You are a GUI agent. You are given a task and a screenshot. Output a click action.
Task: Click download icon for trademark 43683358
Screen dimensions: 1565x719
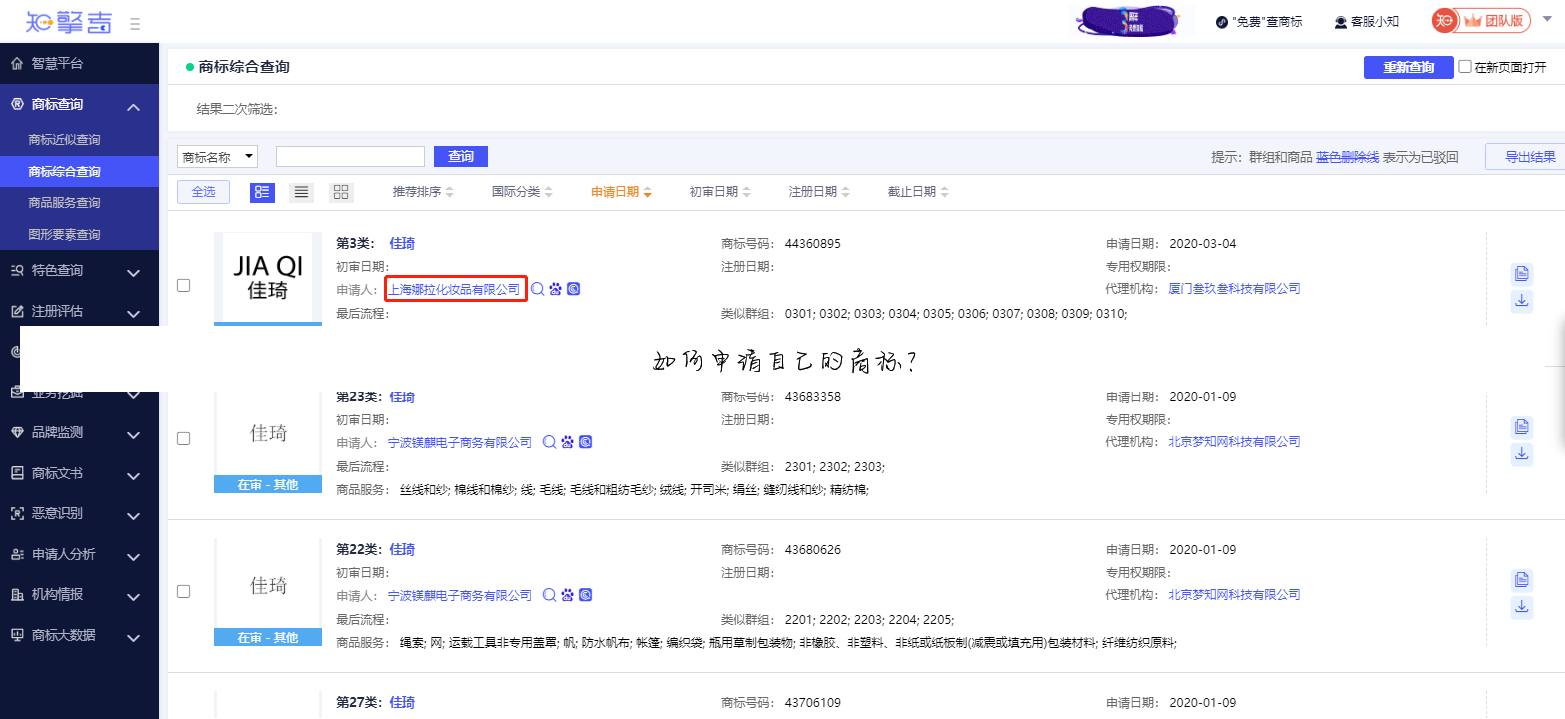1521,454
